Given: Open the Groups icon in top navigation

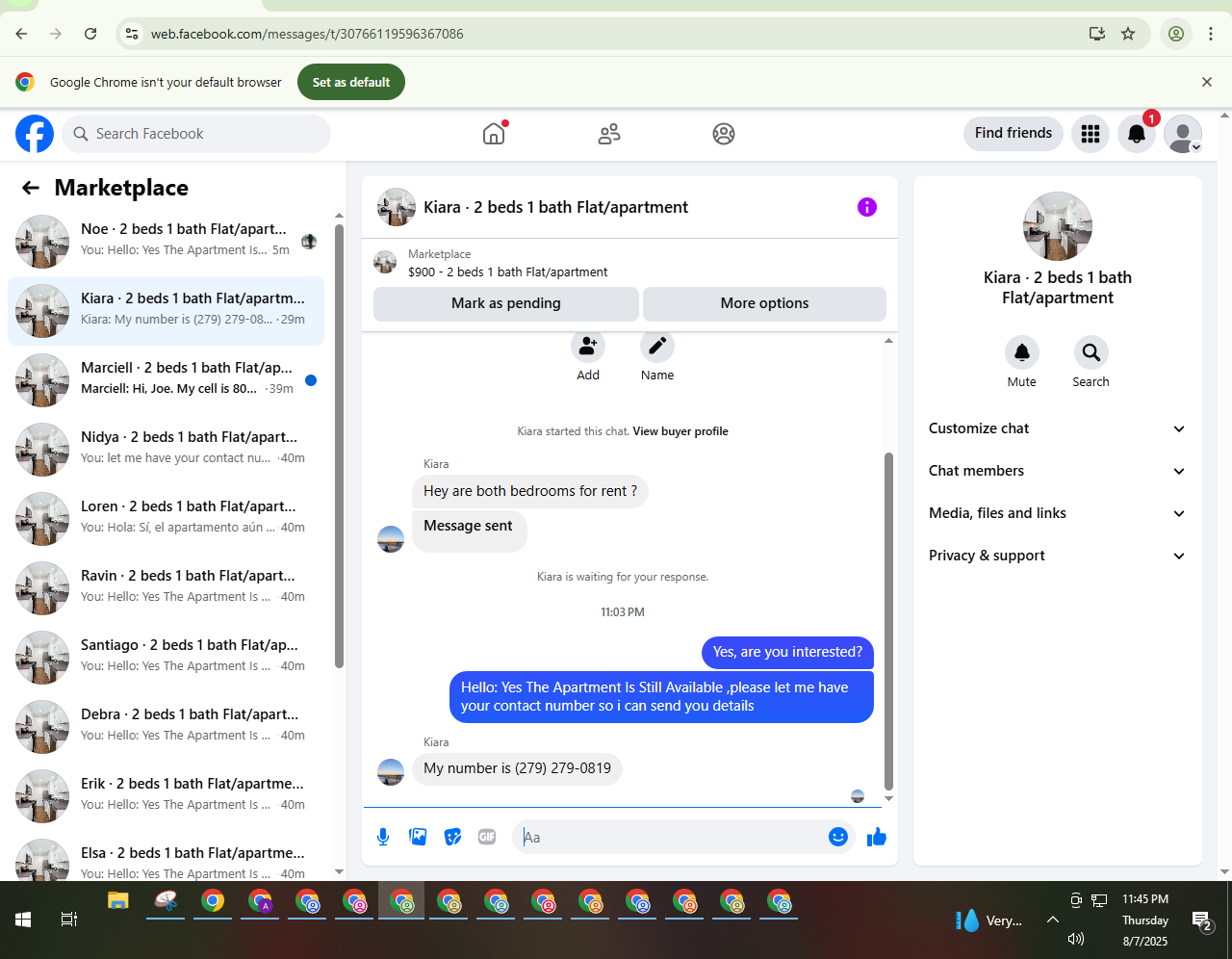Looking at the screenshot, I should tap(724, 134).
